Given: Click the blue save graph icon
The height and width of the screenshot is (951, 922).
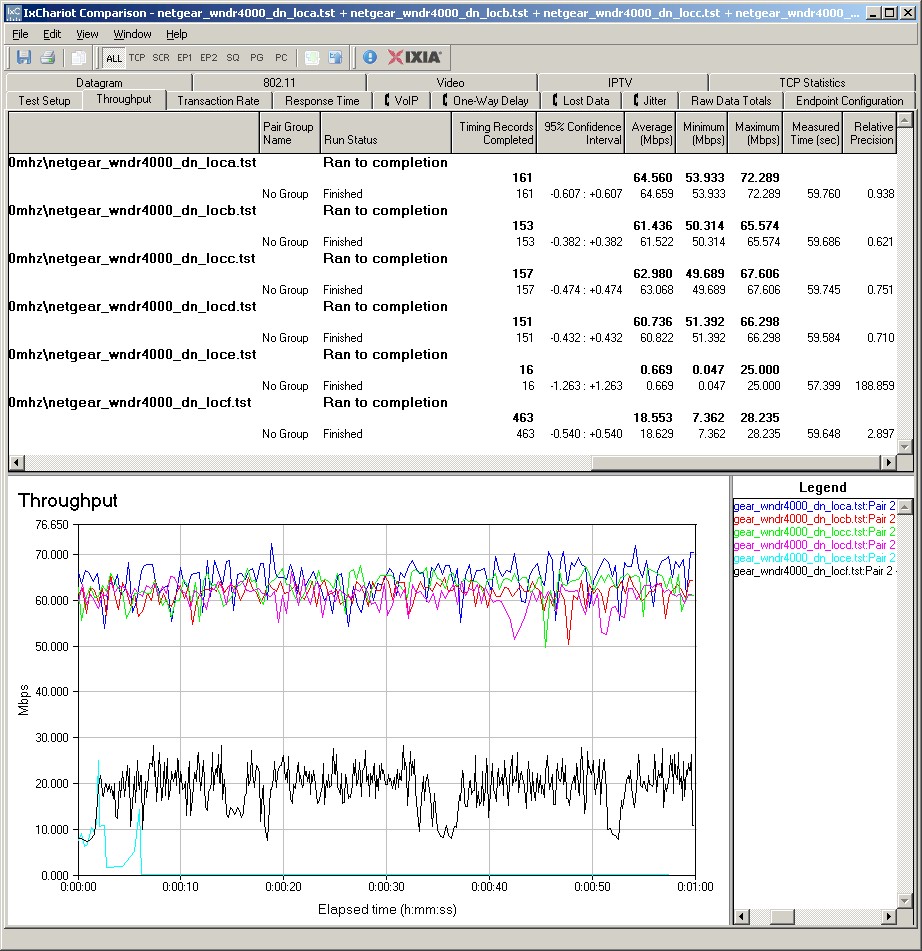Looking at the screenshot, I should point(335,58).
